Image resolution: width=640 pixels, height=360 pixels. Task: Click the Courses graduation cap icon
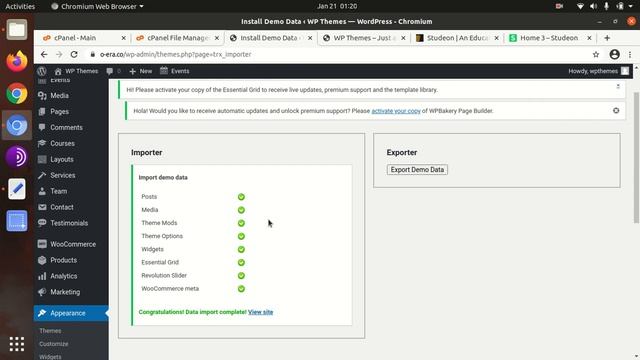(x=42, y=143)
